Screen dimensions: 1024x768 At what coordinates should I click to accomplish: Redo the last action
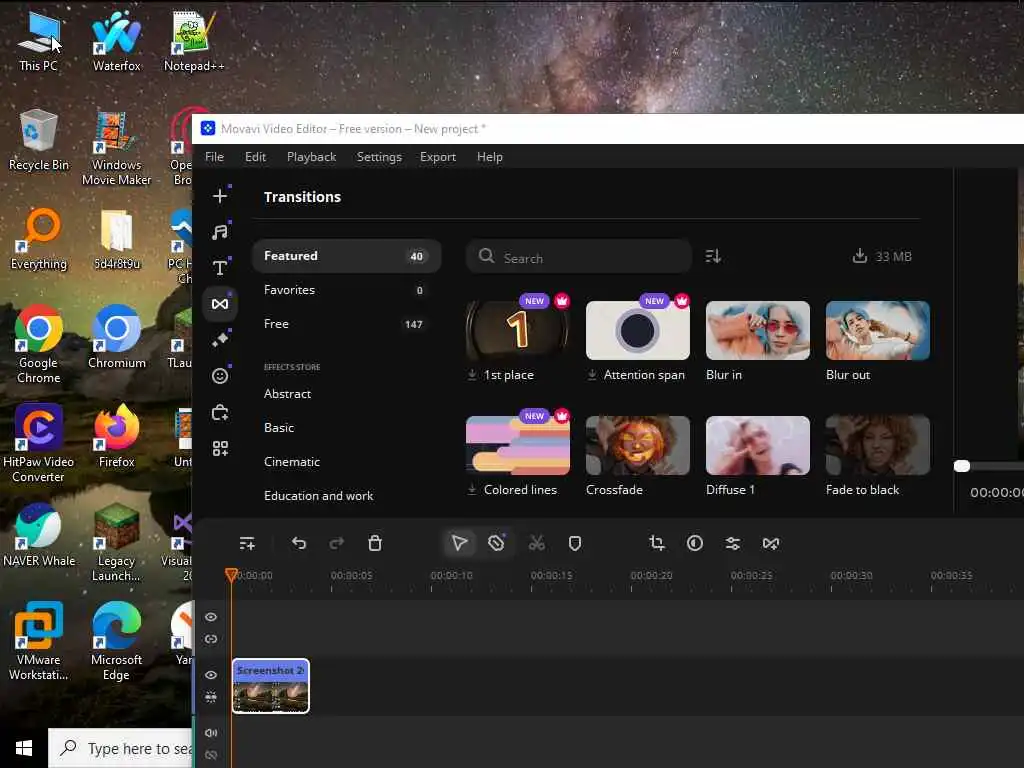337,543
